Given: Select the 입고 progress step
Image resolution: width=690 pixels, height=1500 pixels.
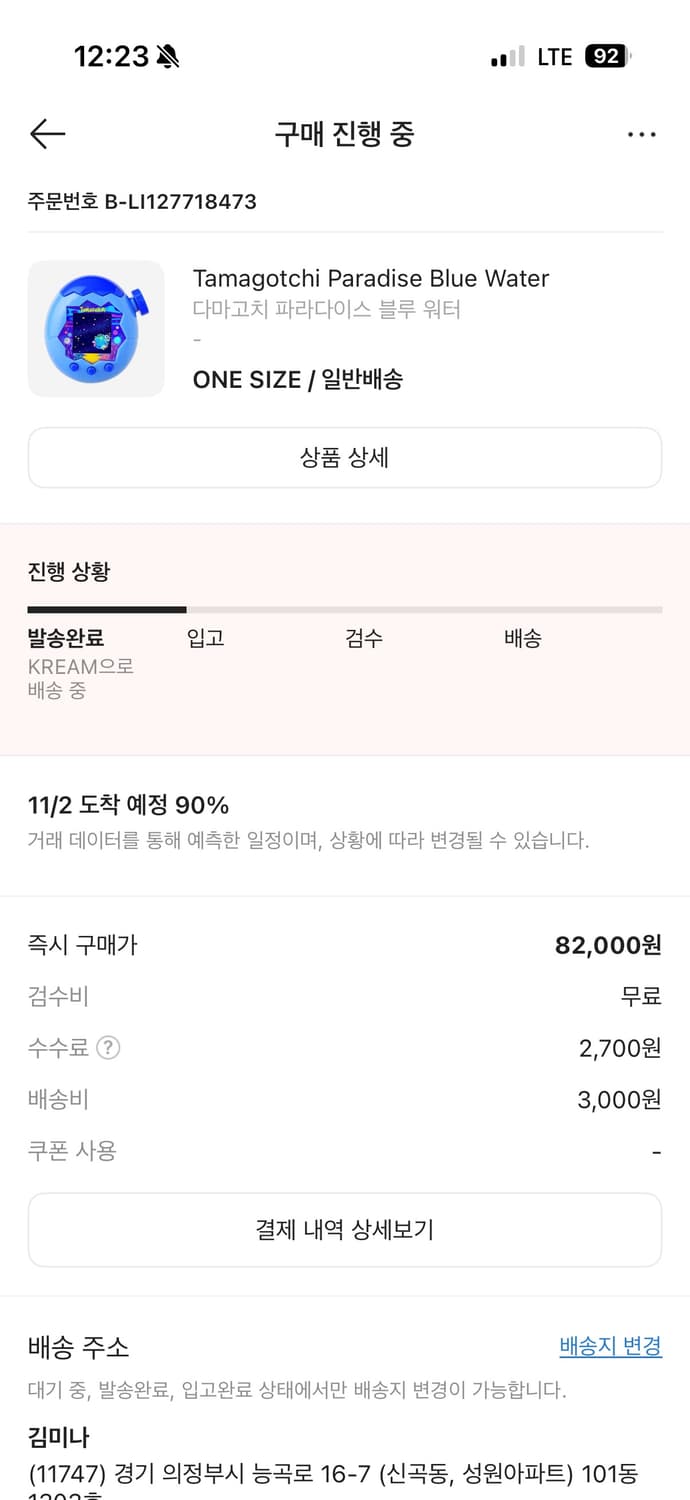Looking at the screenshot, I should 205,638.
